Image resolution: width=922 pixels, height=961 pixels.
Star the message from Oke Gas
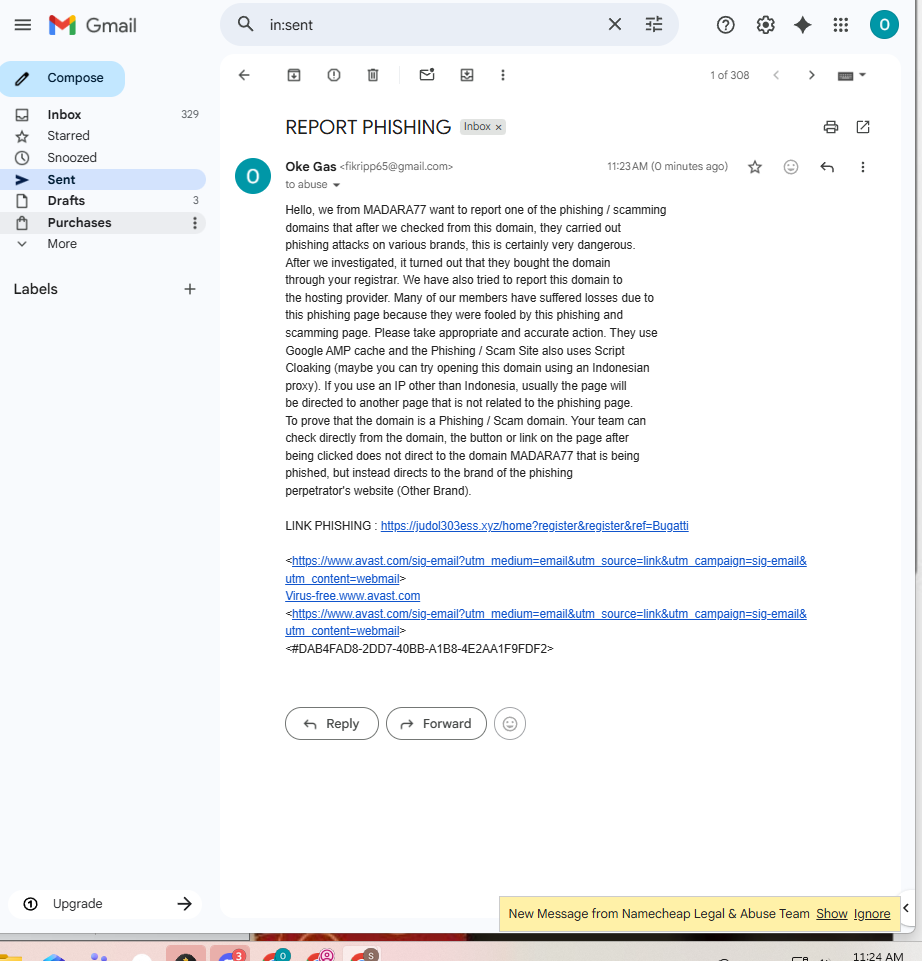click(x=755, y=167)
